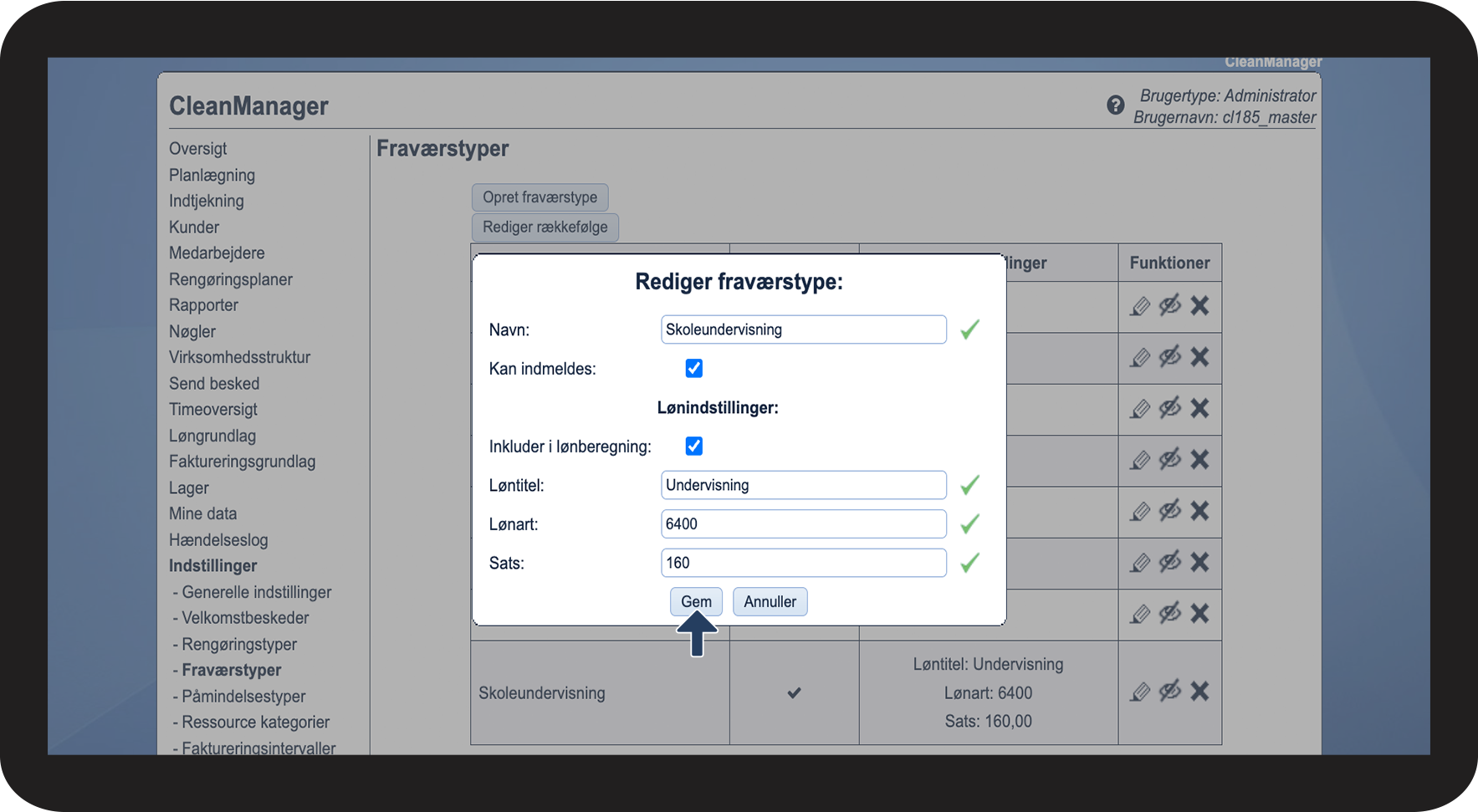Click pencil edit icon in seventh table row
Screen dimensions: 1478x812
(1140, 615)
